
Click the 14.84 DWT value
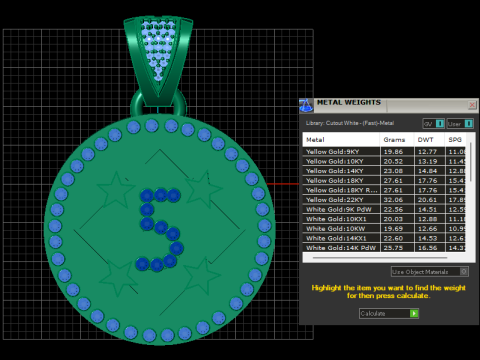[427, 171]
